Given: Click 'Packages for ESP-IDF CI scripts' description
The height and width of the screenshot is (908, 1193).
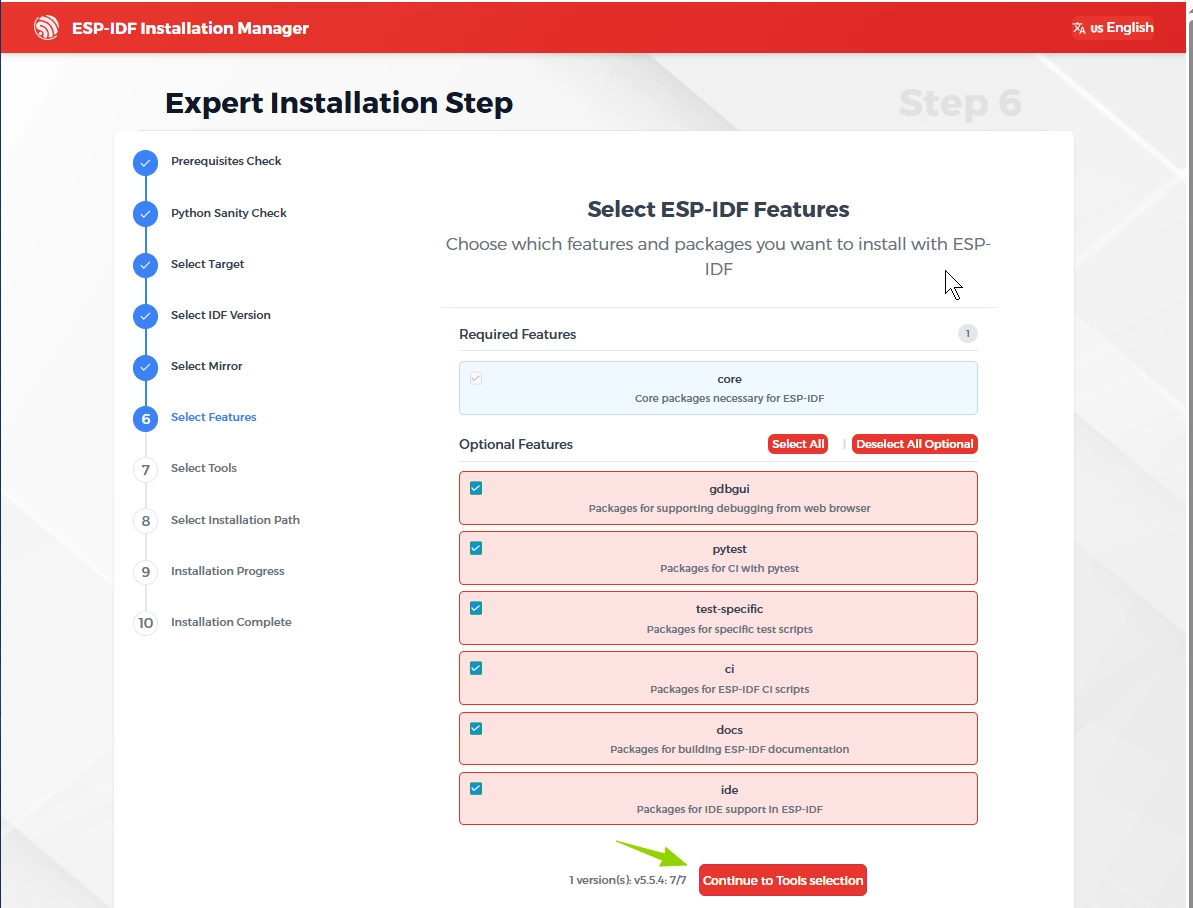Looking at the screenshot, I should (x=729, y=690).
